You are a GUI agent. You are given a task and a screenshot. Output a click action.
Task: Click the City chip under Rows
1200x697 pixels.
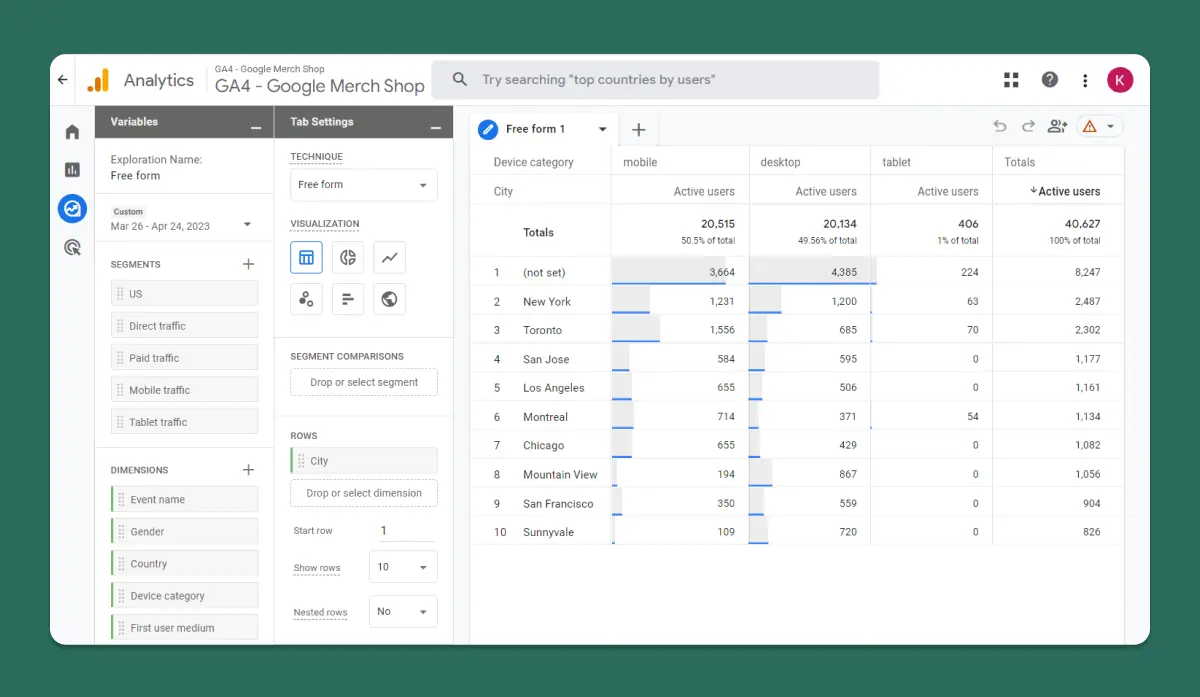(364, 461)
